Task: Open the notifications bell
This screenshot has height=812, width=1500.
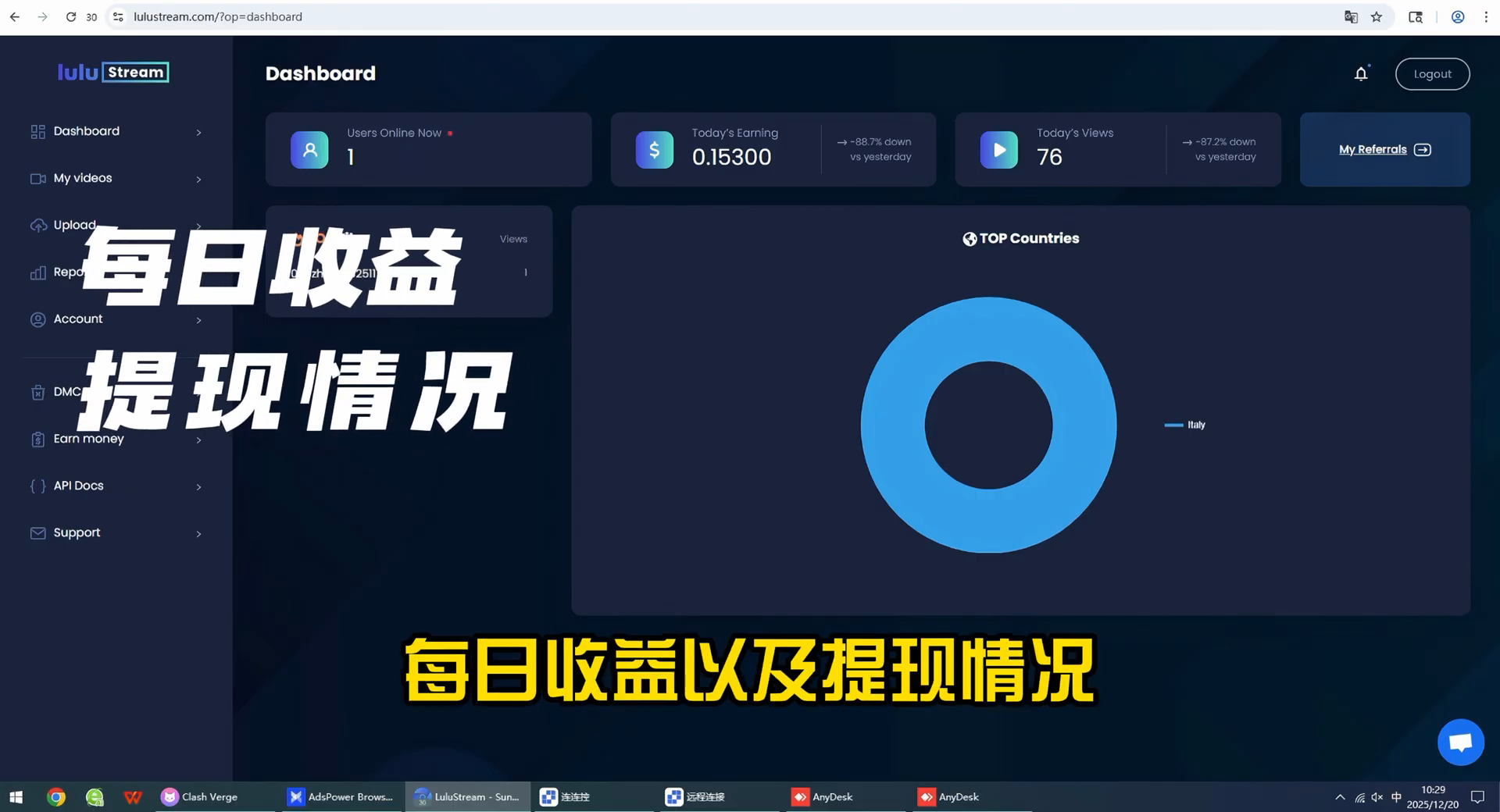Action: 1361,73
